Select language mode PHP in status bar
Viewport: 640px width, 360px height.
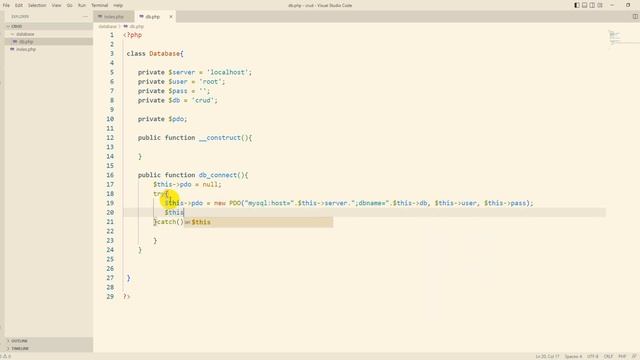coord(622,356)
